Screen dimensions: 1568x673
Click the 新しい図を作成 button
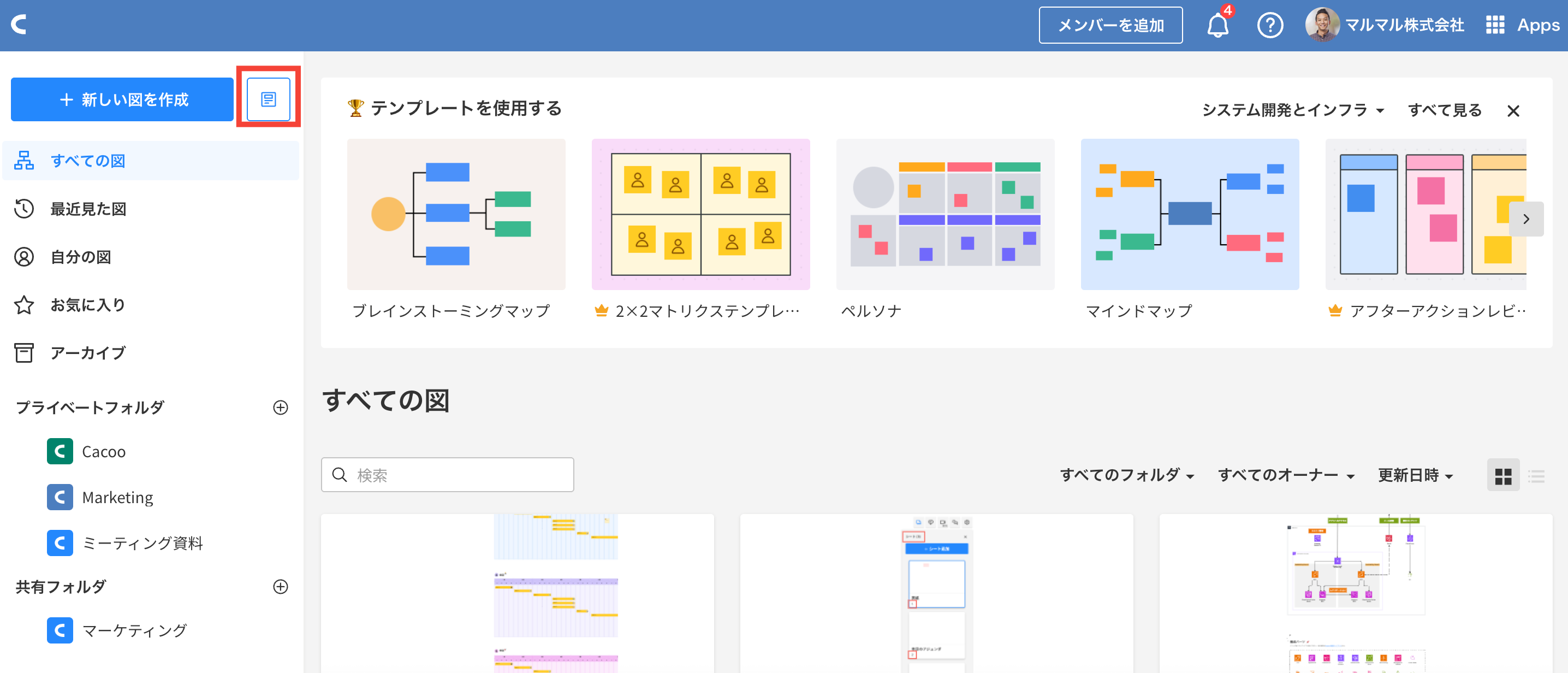122,99
